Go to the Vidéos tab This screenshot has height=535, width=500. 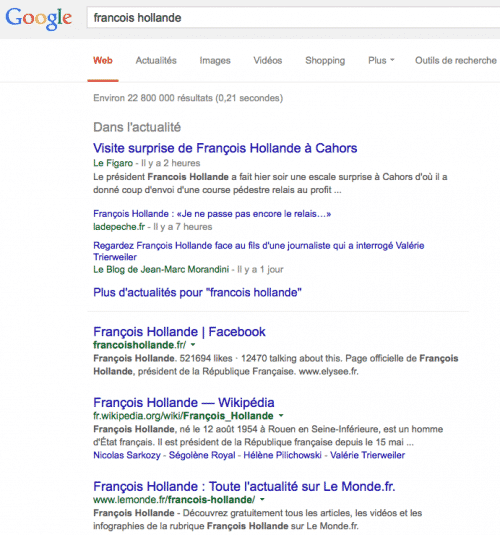[268, 60]
